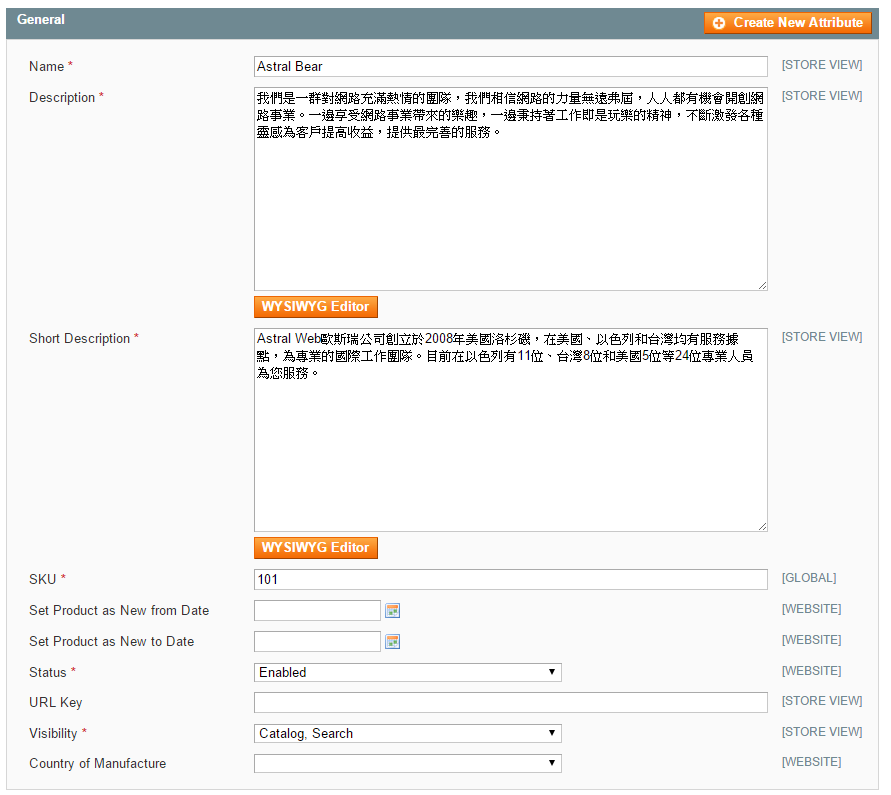Image resolution: width=891 pixels, height=795 pixels.
Task: Click resize handle of Short Description textarea
Action: click(x=762, y=526)
